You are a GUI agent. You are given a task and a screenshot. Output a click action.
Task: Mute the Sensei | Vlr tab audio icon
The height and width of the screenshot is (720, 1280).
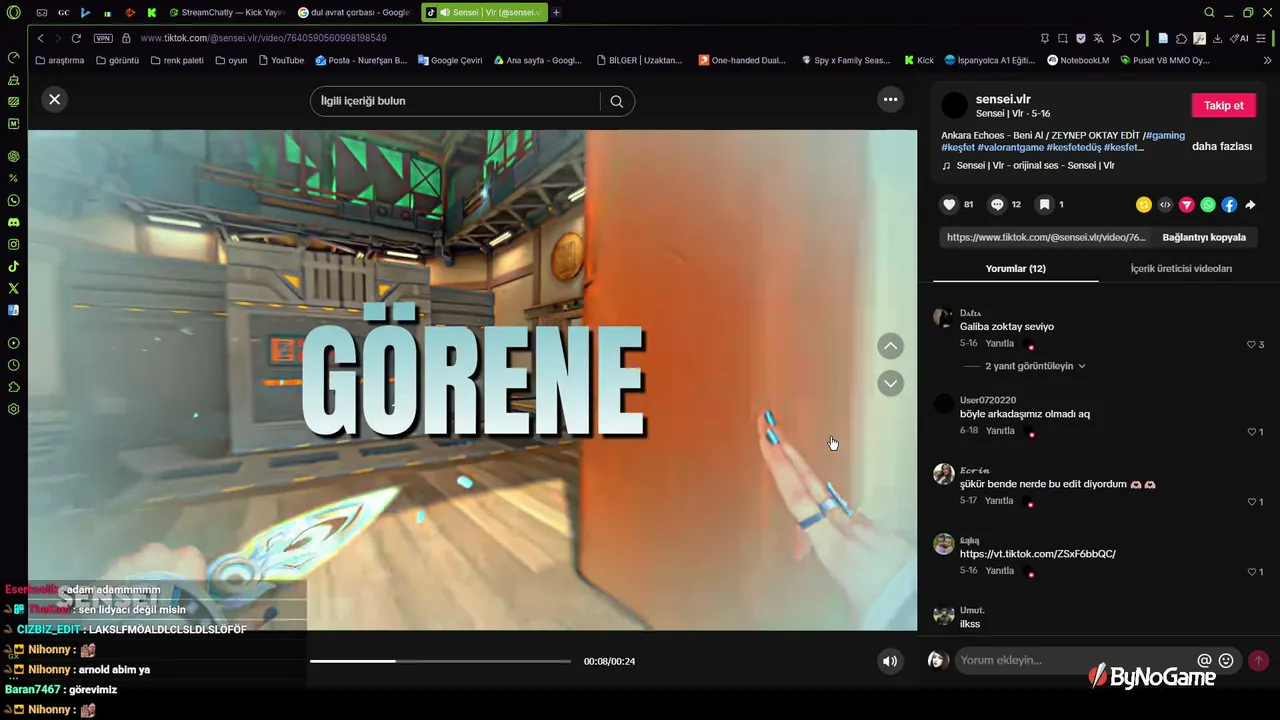(444, 13)
